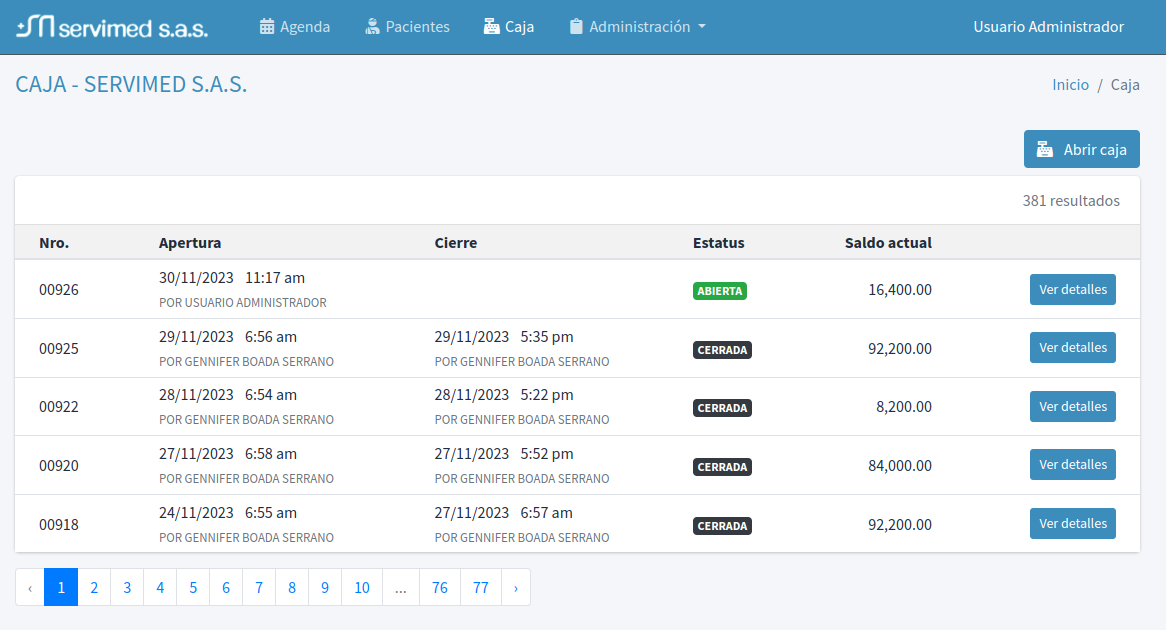Image resolution: width=1166 pixels, height=630 pixels.
Task: Go to previous page using left chevron
Action: 30,588
